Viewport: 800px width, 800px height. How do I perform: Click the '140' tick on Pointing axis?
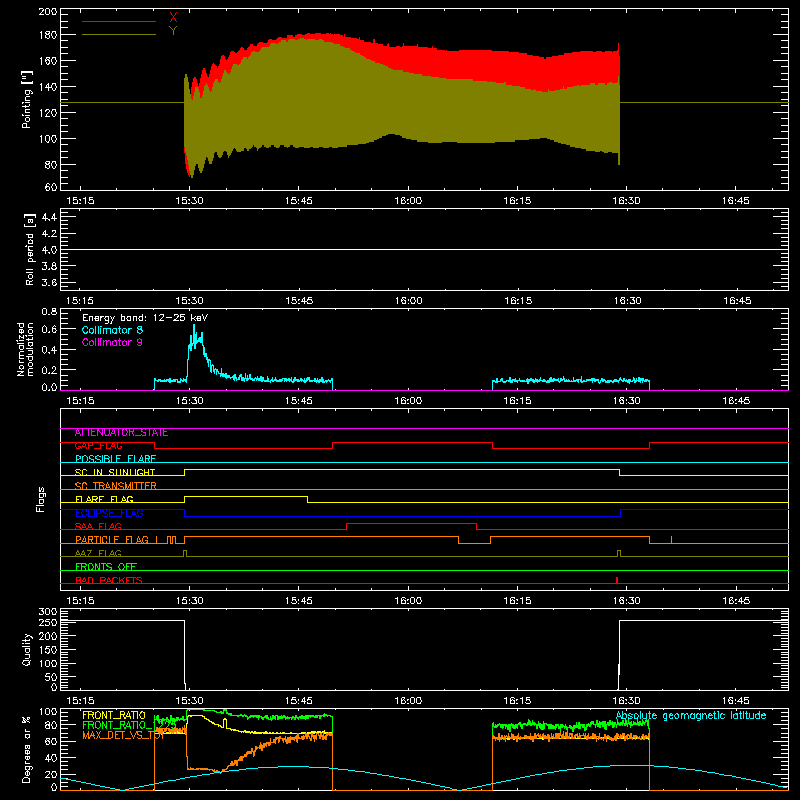(x=47, y=87)
